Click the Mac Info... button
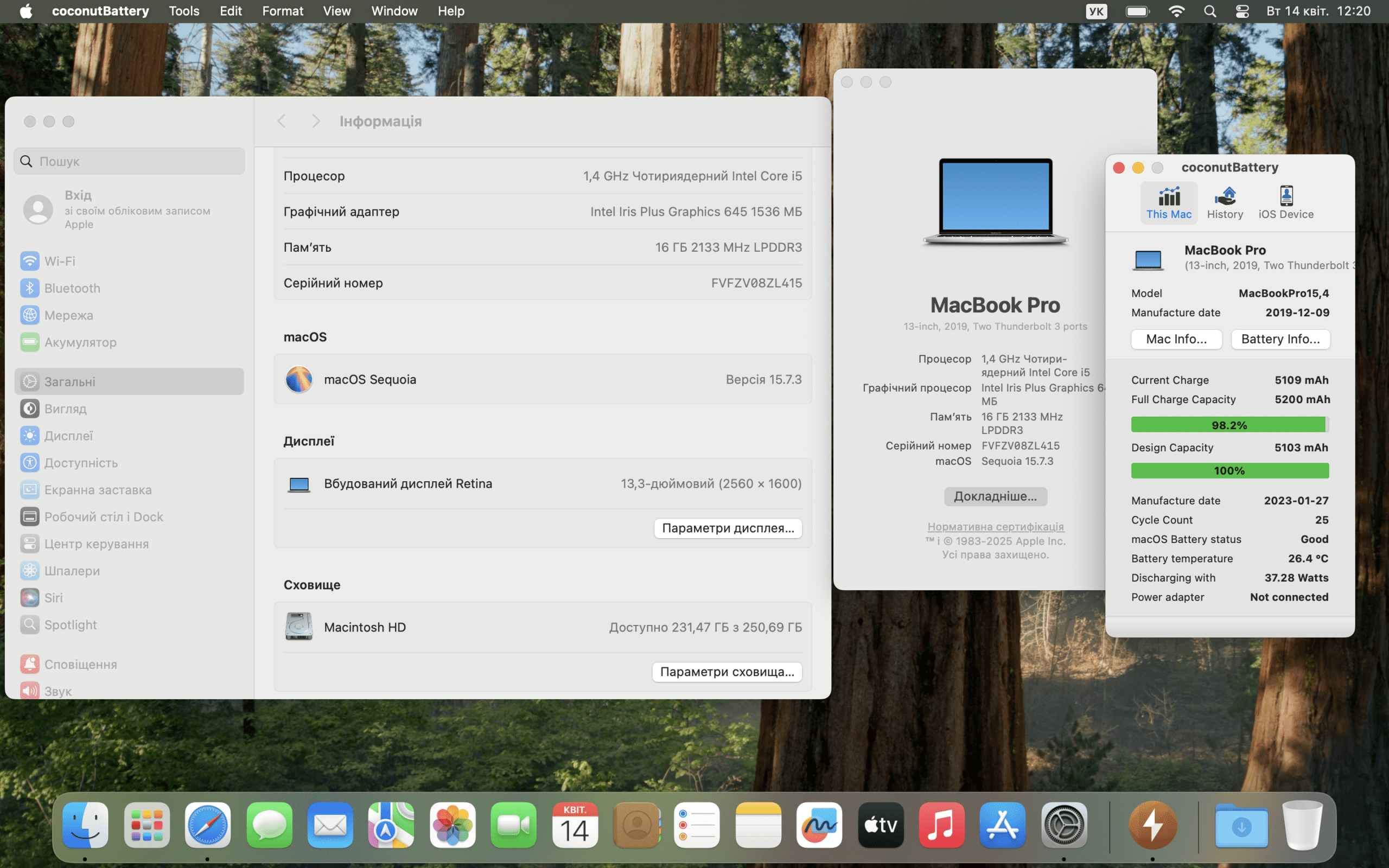 coord(1176,339)
